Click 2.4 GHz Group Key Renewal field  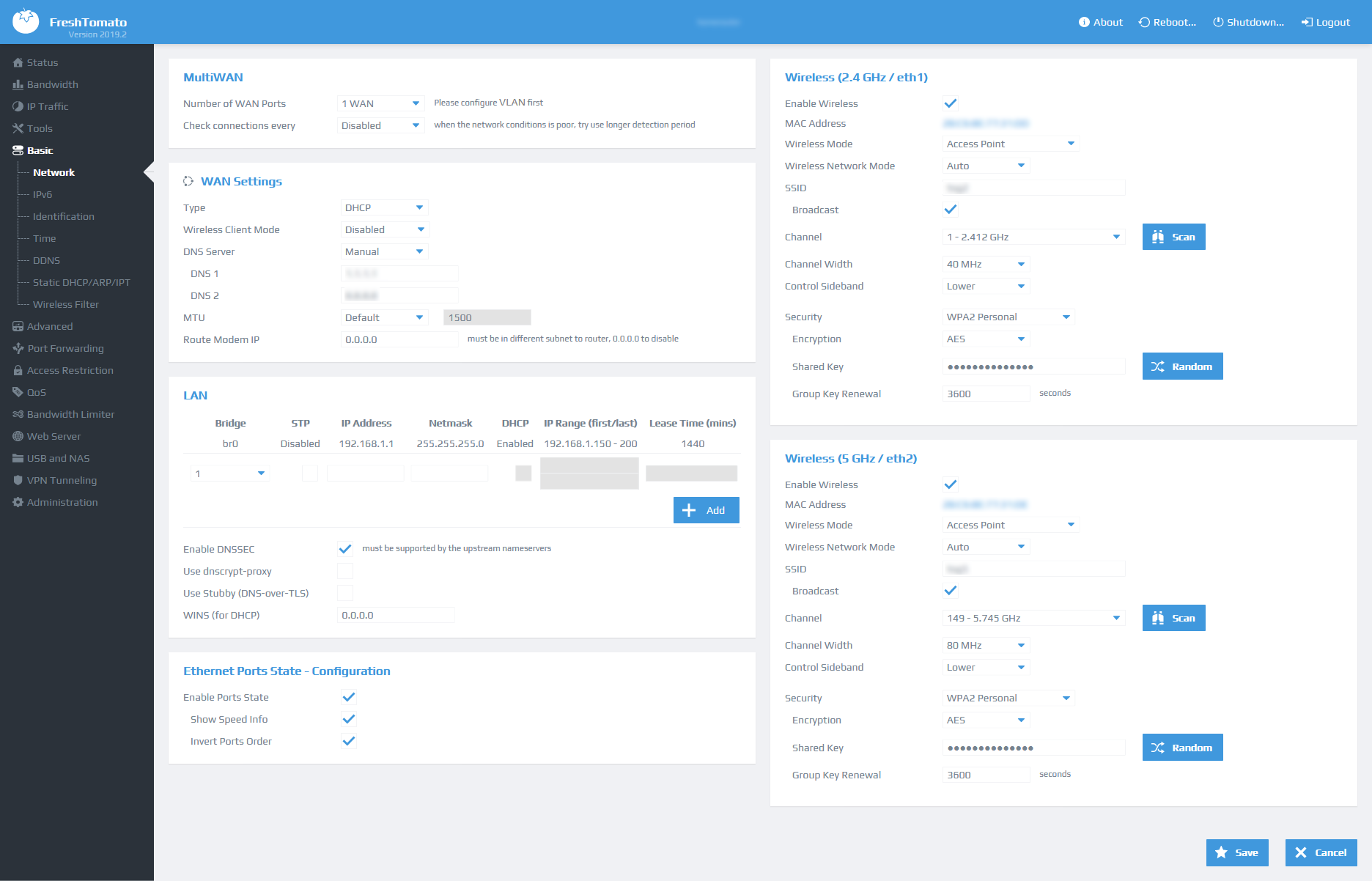pos(986,394)
